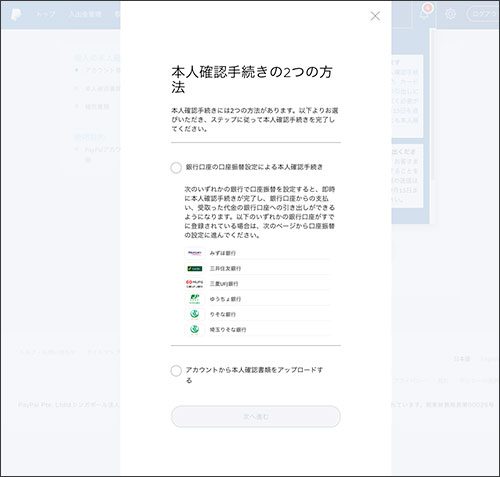Click the みずほ銀行 bank name
Viewport: 500px width, 477px height.
[223, 253]
